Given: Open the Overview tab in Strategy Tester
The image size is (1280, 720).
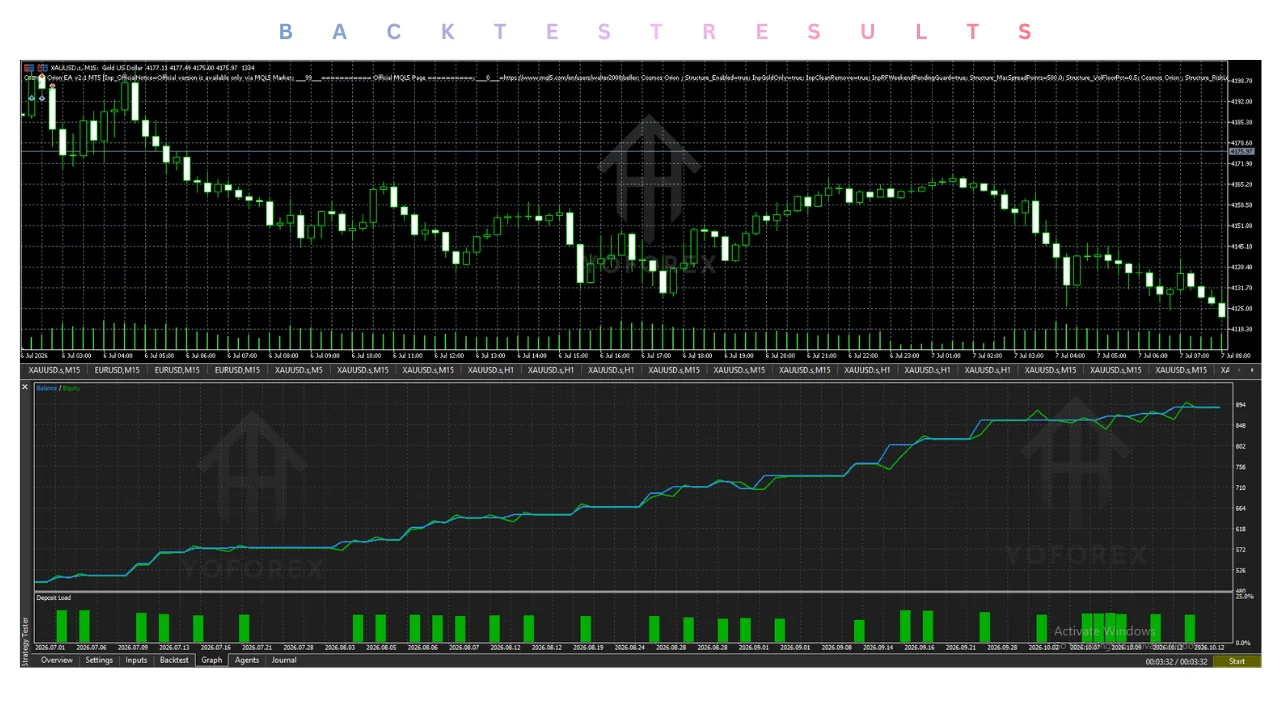Looking at the screenshot, I should point(56,660).
